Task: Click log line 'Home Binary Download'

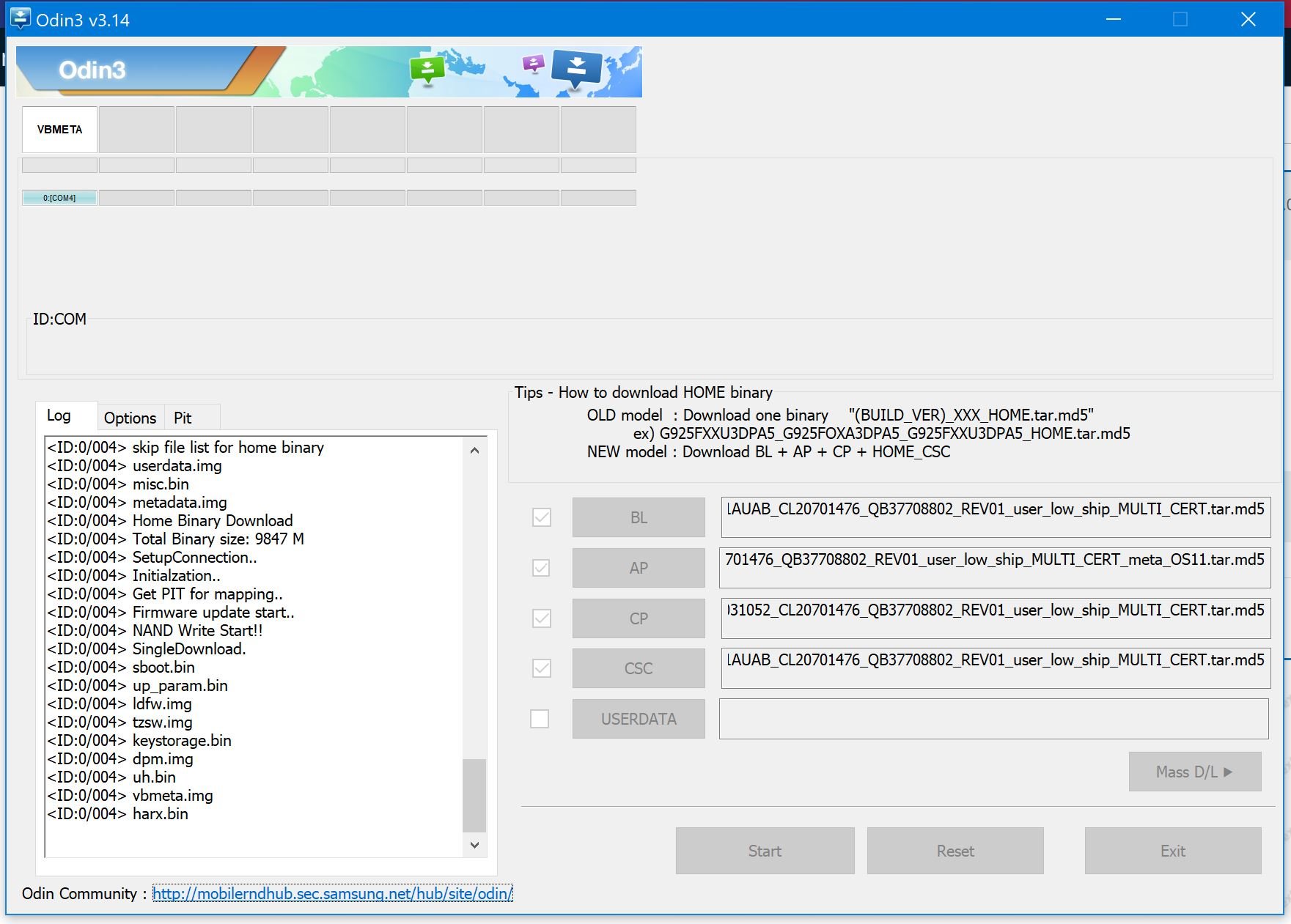Action: point(170,520)
